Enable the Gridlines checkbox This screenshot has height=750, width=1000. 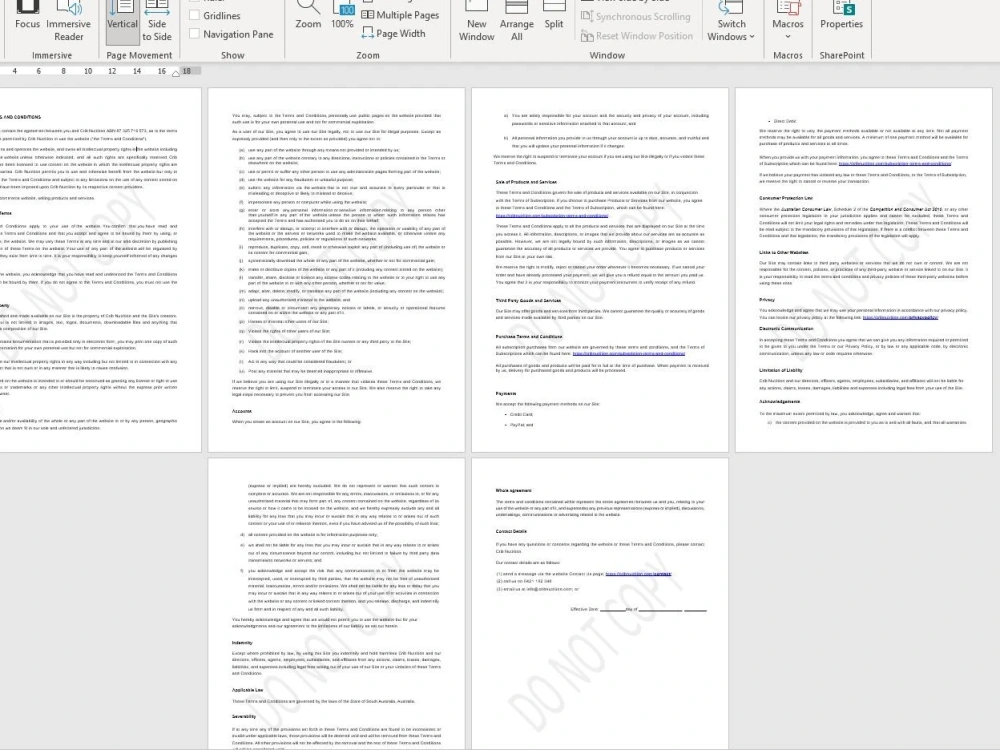click(195, 15)
